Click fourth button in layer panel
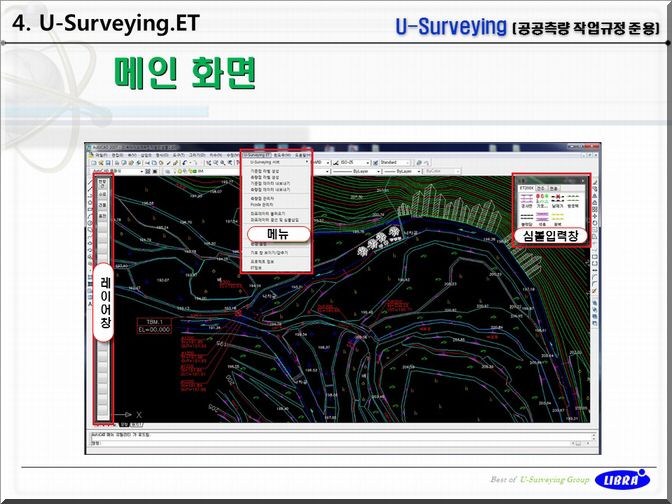 point(102,216)
